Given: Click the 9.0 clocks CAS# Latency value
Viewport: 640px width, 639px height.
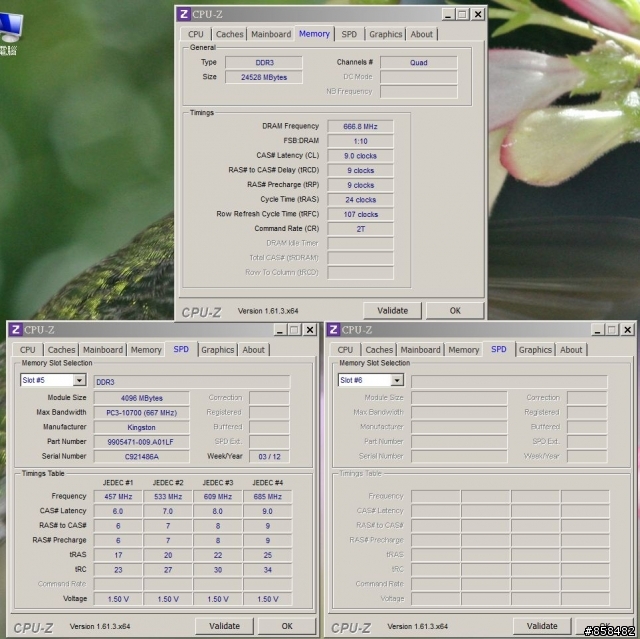Looking at the screenshot, I should [360, 156].
